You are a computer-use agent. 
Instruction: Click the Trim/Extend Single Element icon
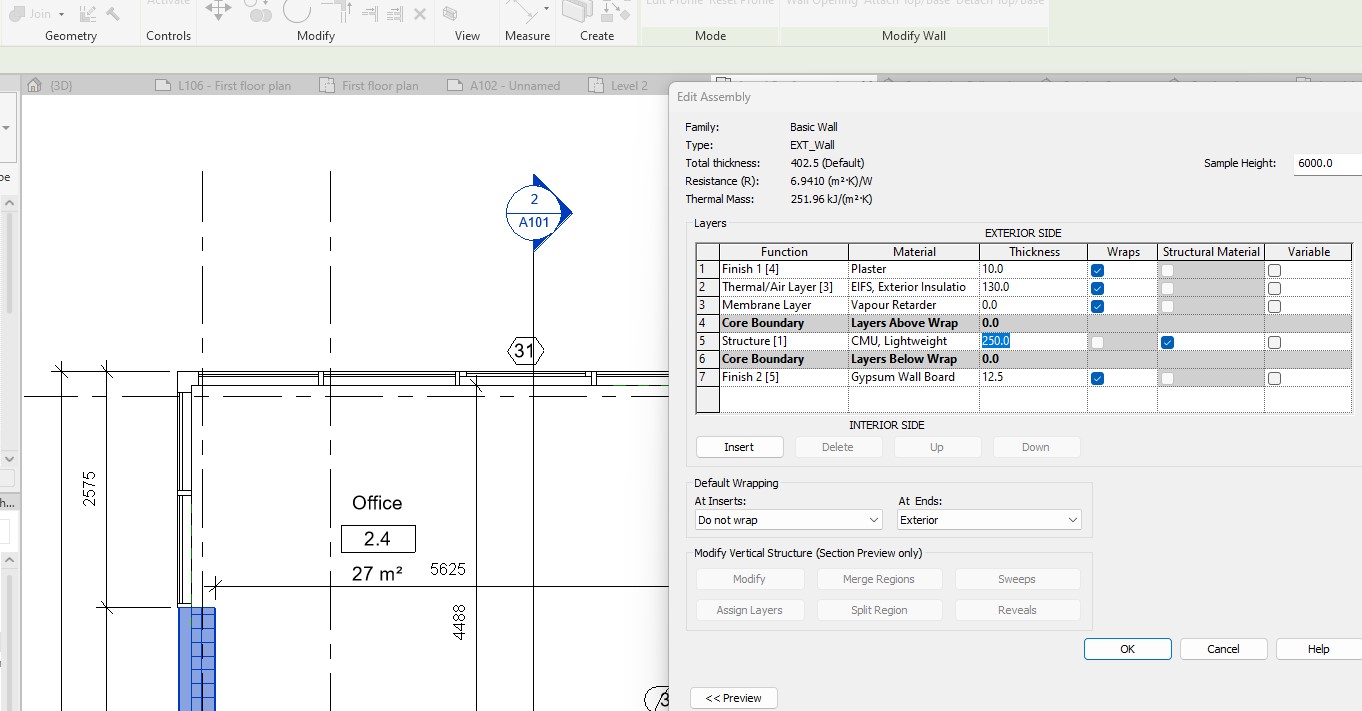370,14
